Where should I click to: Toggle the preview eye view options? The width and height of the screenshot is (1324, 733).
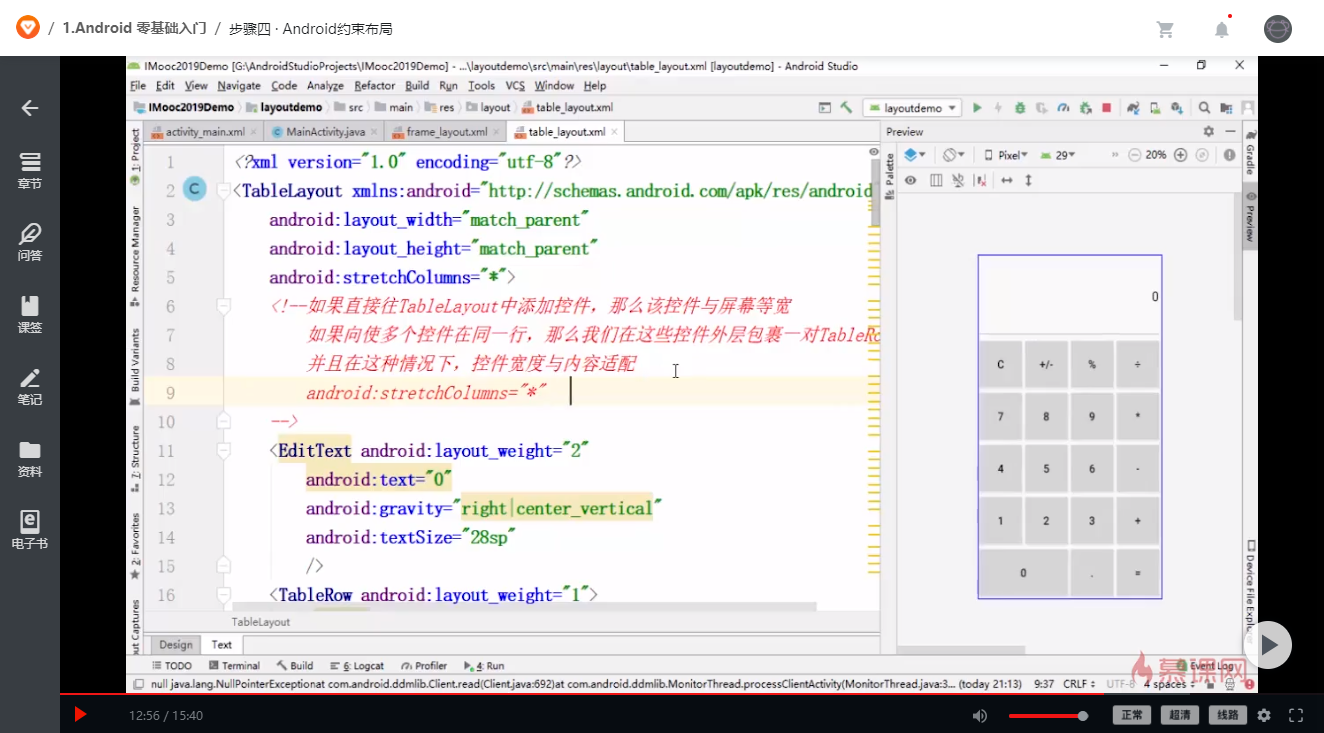(911, 180)
